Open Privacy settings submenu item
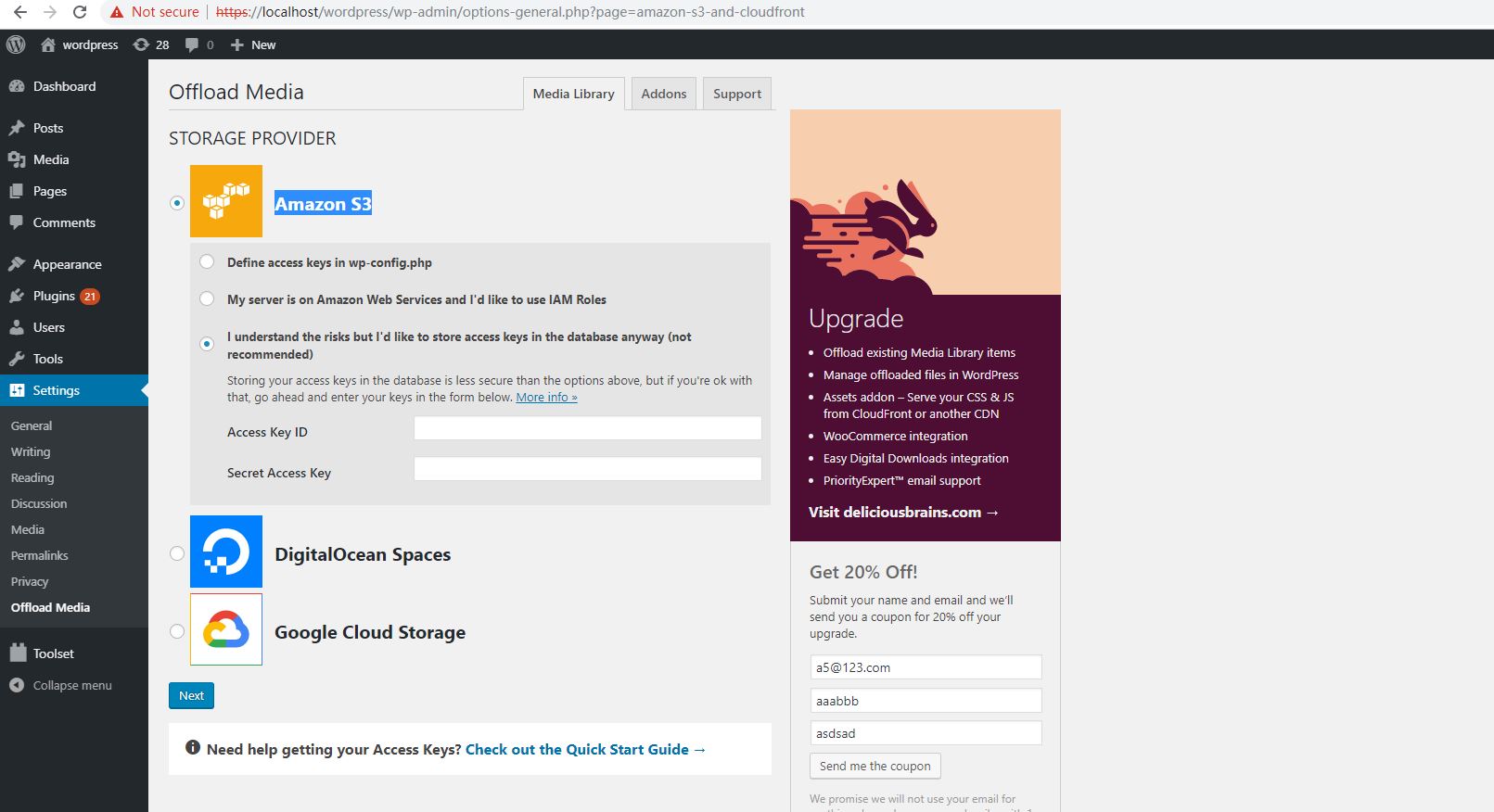Viewport: 1494px width, 812px height. click(30, 581)
